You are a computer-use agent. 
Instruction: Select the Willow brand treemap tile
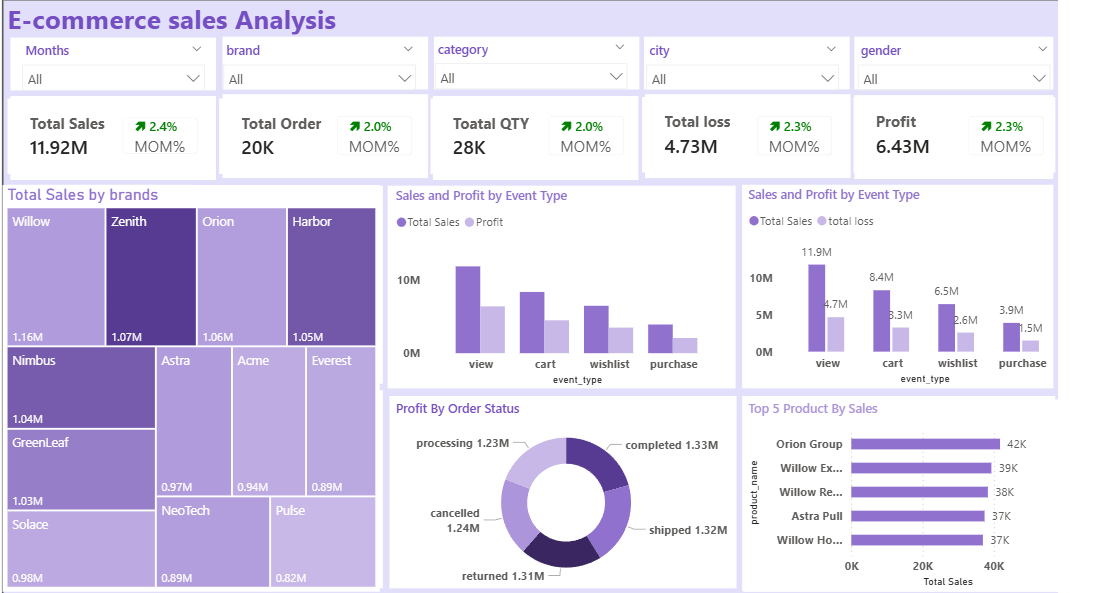point(55,275)
